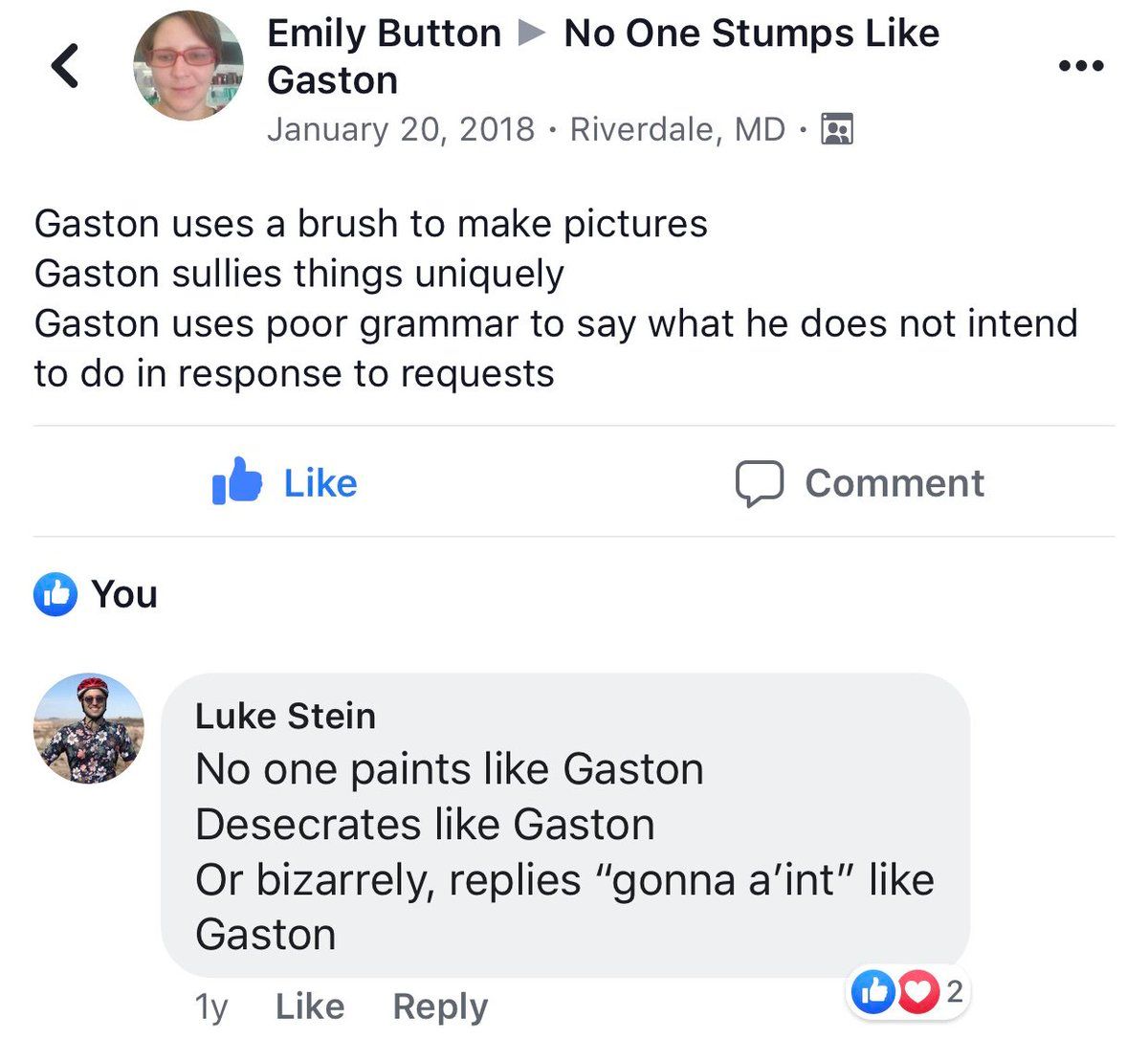Image resolution: width=1148 pixels, height=1039 pixels.
Task: Open the Riverdale, MD location link
Action: (x=677, y=128)
